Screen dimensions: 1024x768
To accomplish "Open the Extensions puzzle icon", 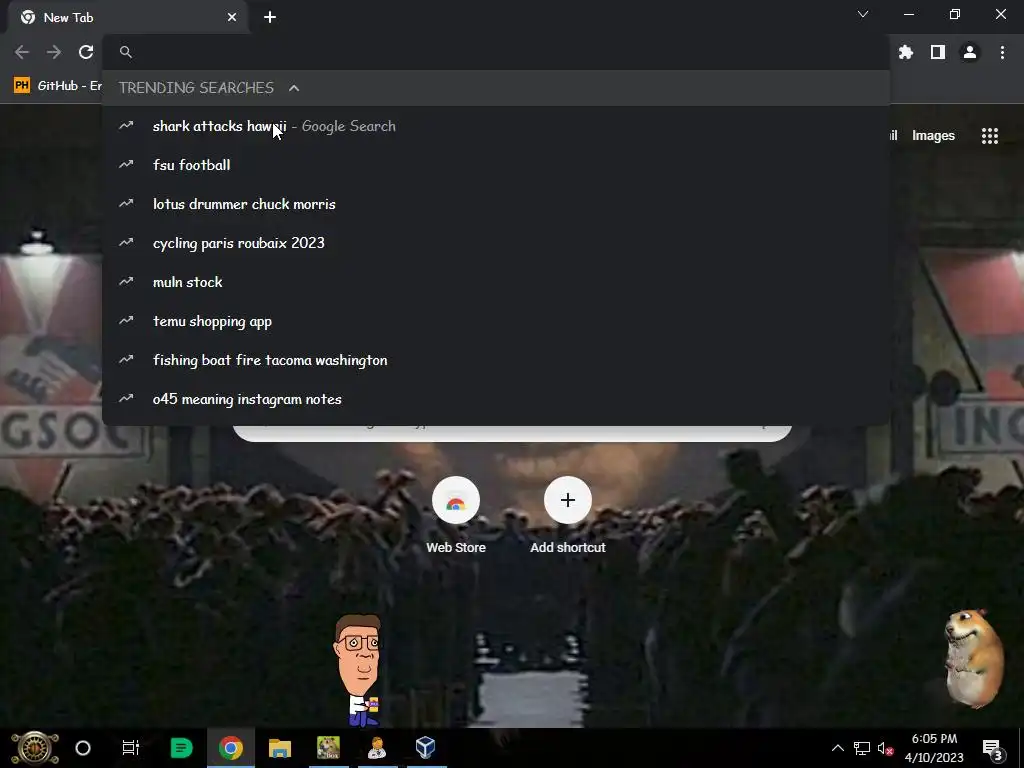I will coord(906,52).
